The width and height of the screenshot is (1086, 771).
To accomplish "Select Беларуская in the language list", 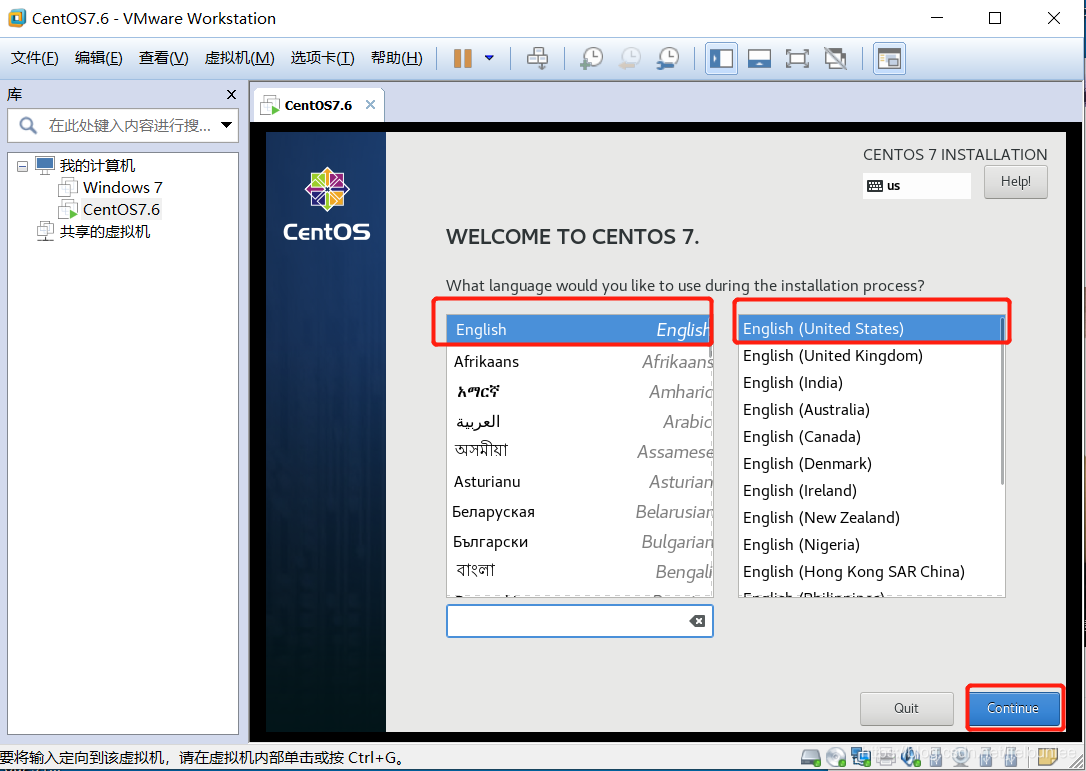I will pyautogui.click(x=579, y=512).
